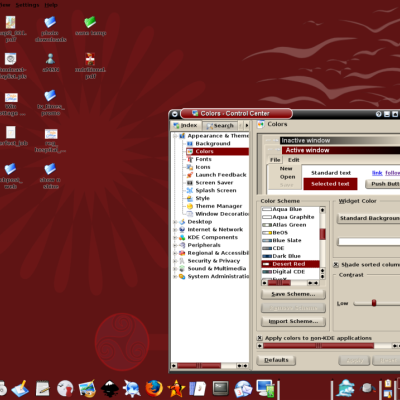Click the help icon in the Control Center titlebar
The height and width of the screenshot is (400, 400).
click(378, 114)
